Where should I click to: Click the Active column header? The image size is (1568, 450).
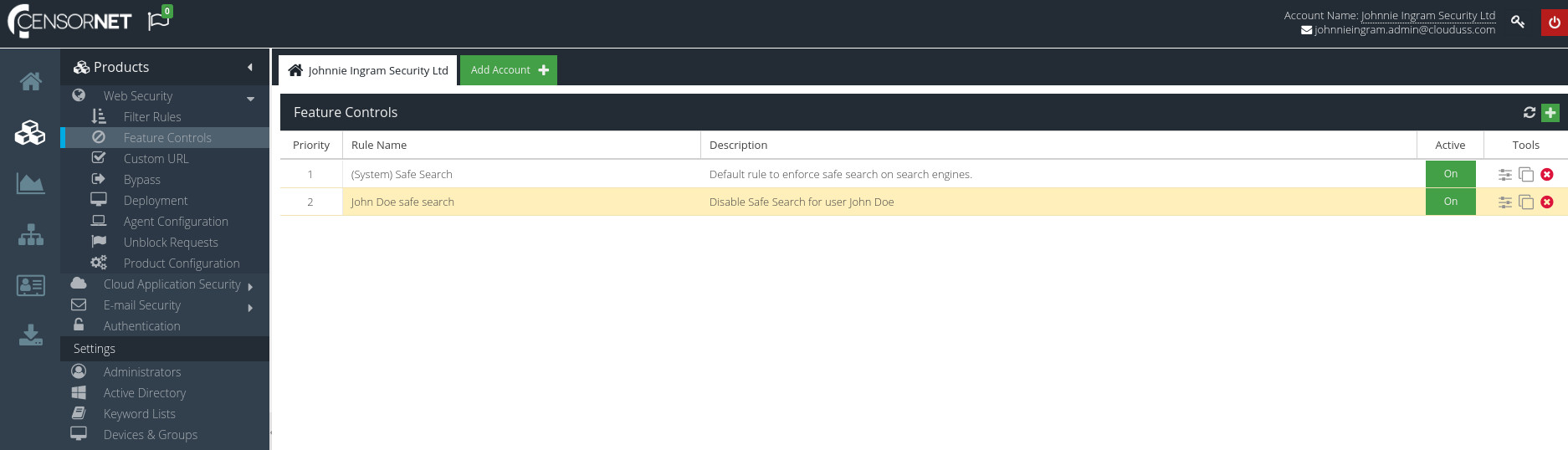click(1450, 145)
